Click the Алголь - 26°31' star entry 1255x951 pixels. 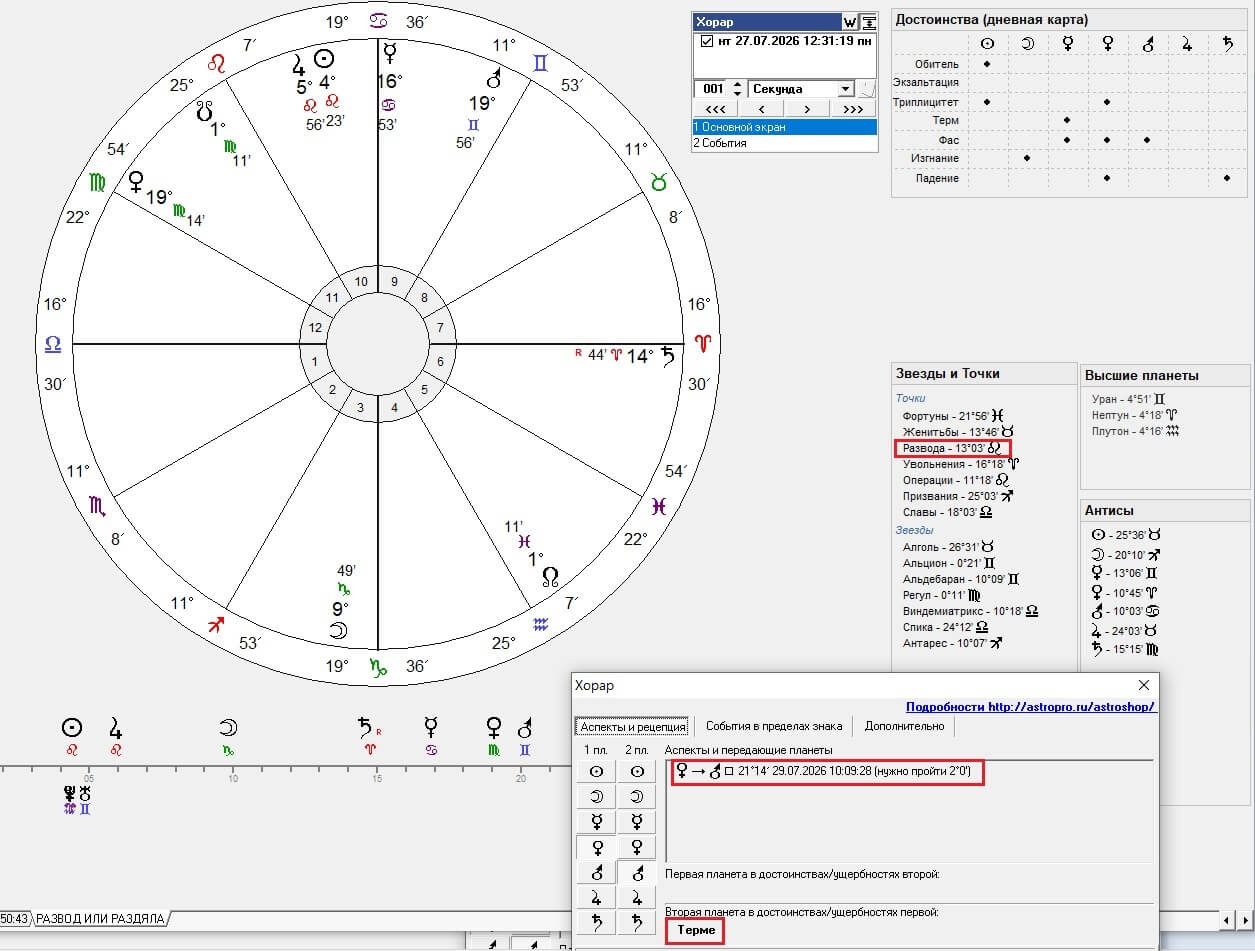[x=949, y=547]
